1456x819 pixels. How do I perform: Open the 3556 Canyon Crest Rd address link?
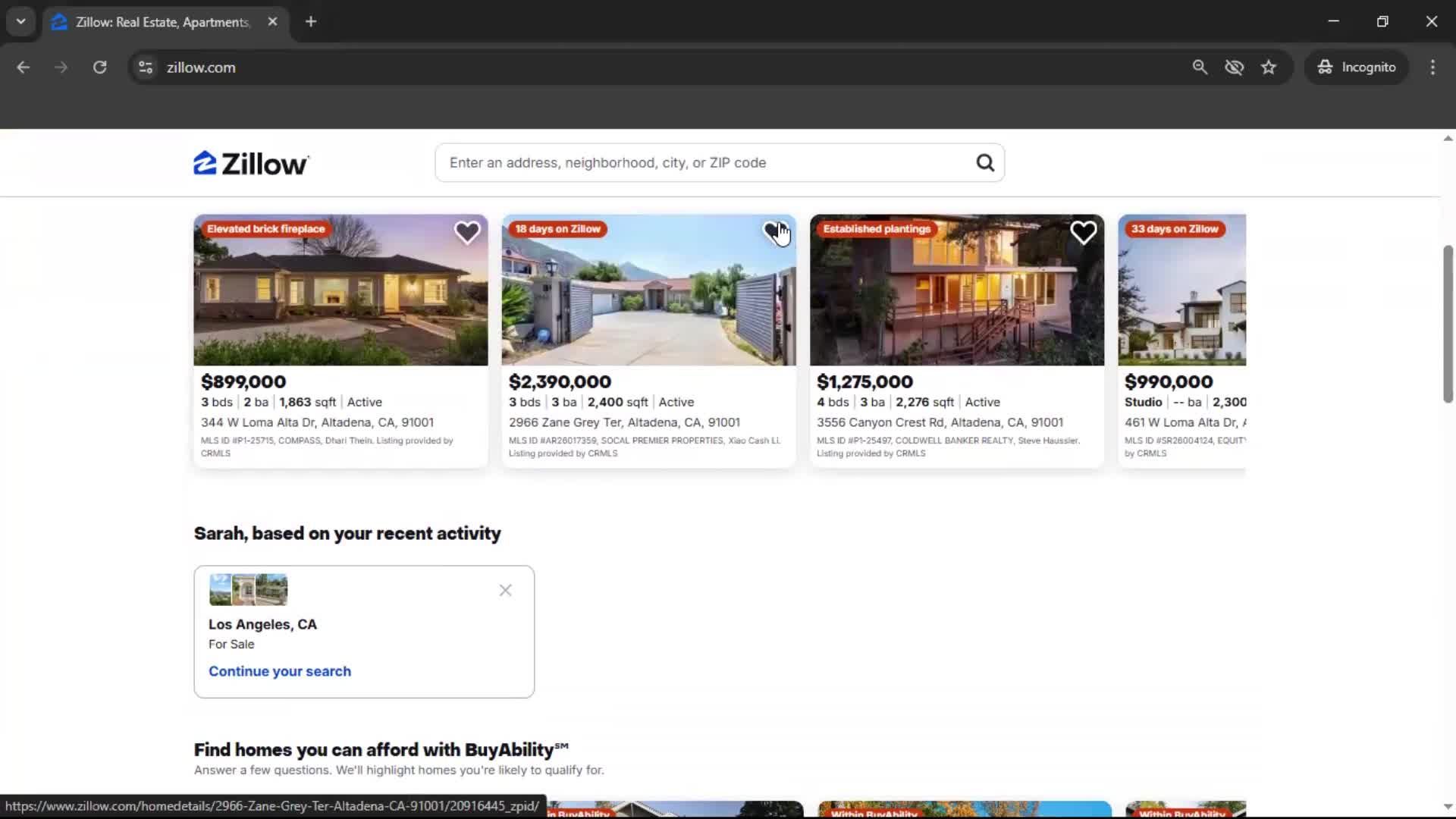940,422
